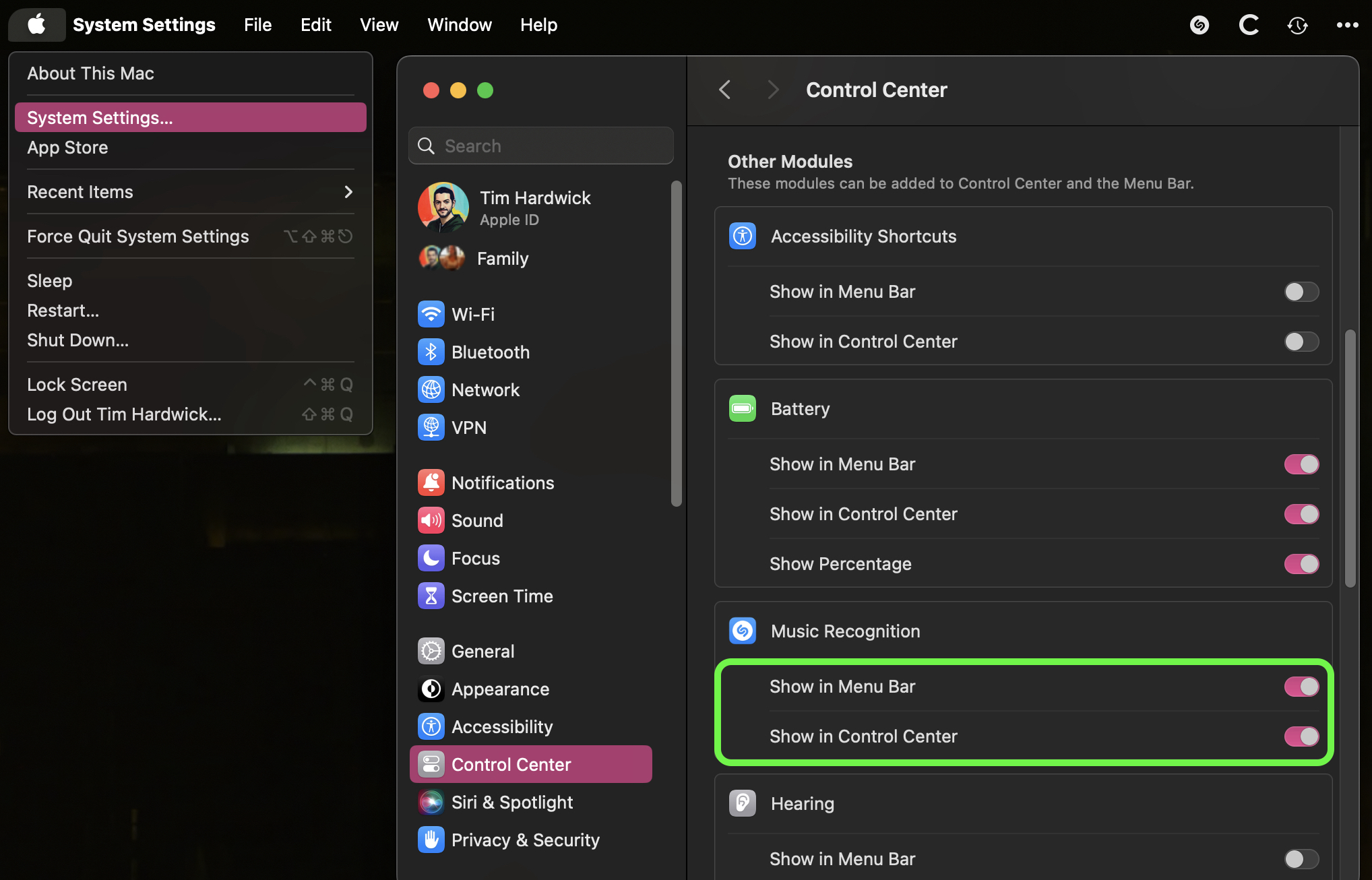Viewport: 1372px width, 880px height.
Task: Click the Music Recognition Shazam icon
Action: (x=743, y=631)
